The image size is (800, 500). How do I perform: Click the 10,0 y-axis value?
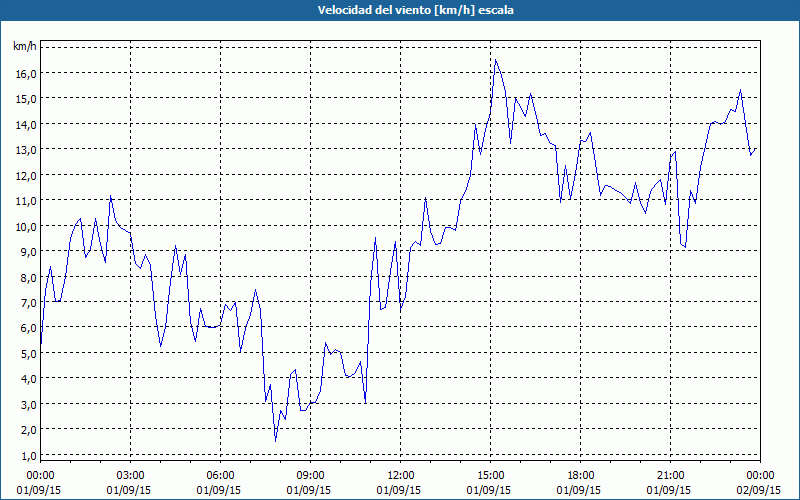(26, 227)
